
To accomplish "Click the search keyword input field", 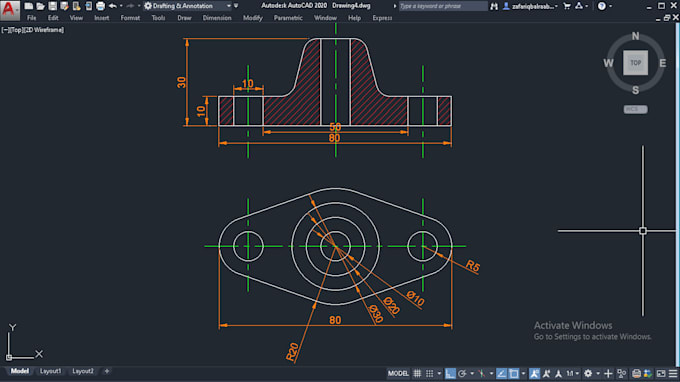I will coord(443,6).
